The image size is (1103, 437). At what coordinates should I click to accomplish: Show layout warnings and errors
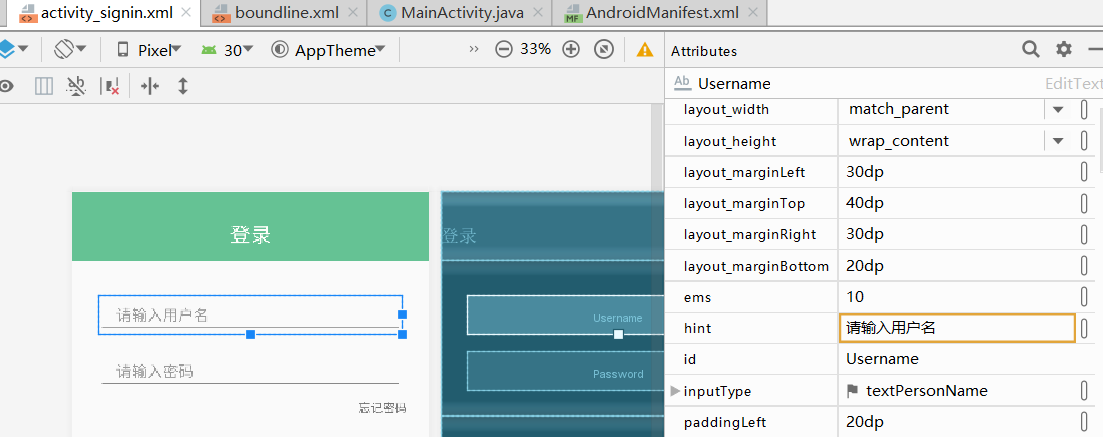point(644,49)
